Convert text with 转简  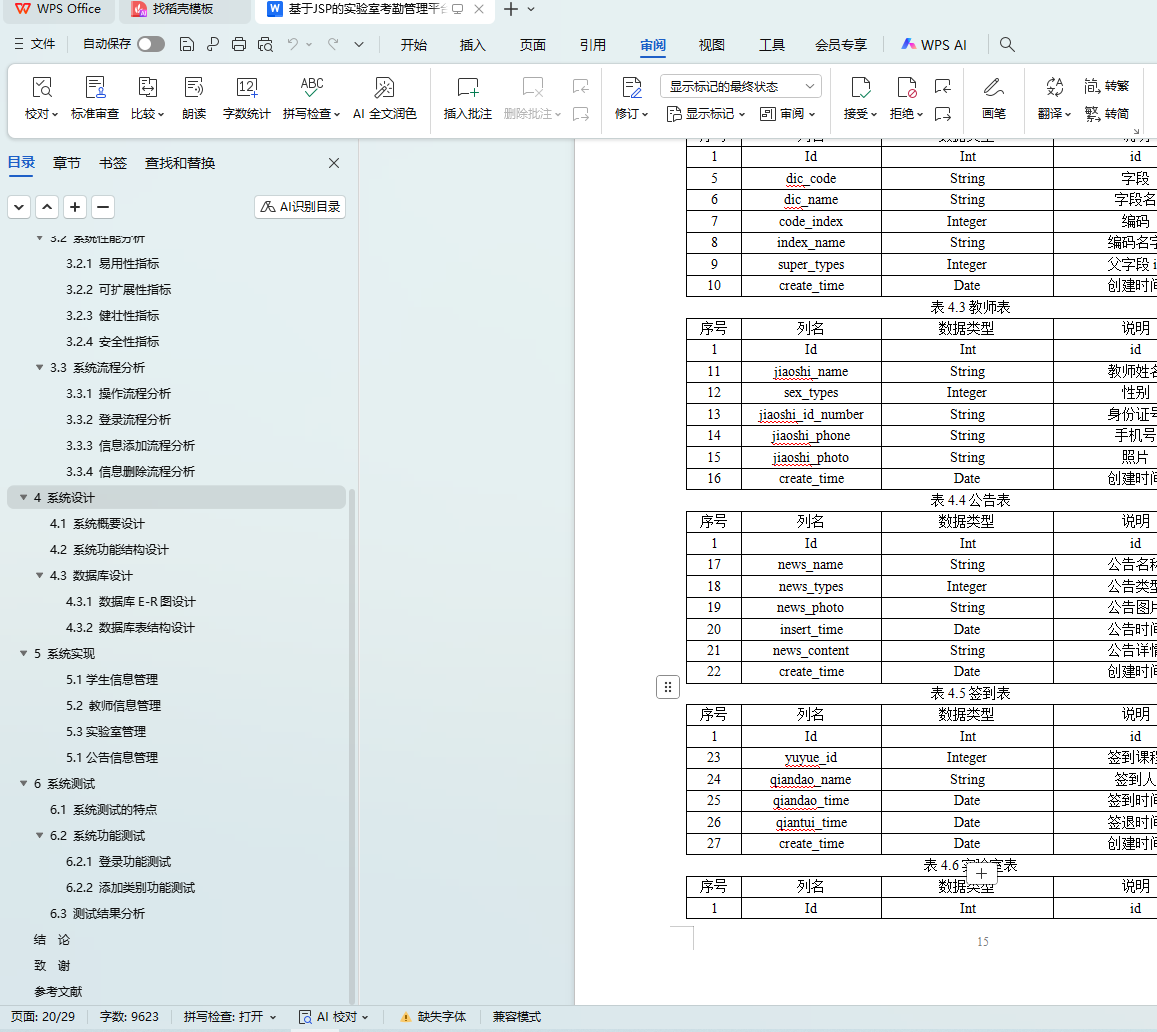point(1107,114)
